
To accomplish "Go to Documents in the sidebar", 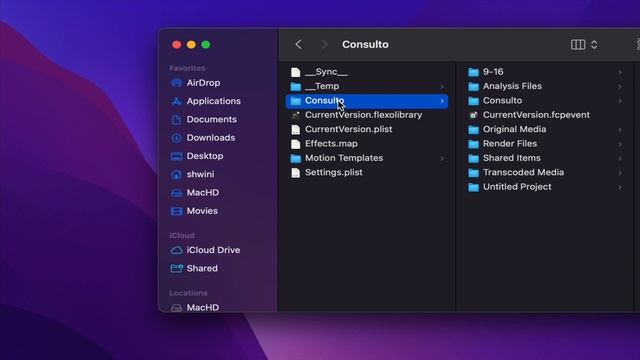I will coord(204,120).
